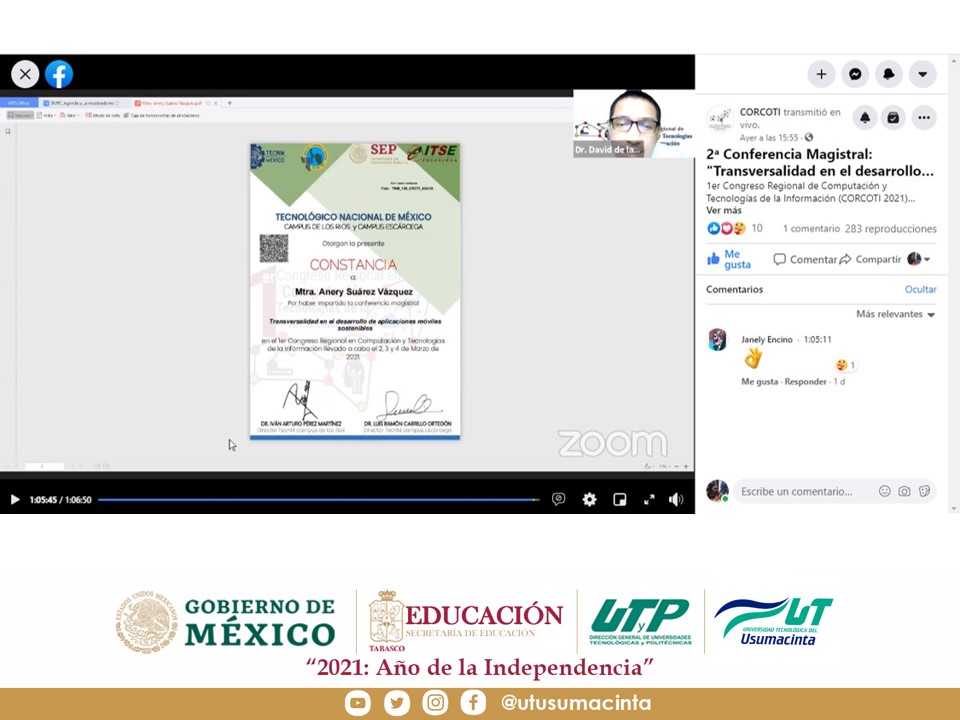Play the paused video

pyautogui.click(x=14, y=499)
